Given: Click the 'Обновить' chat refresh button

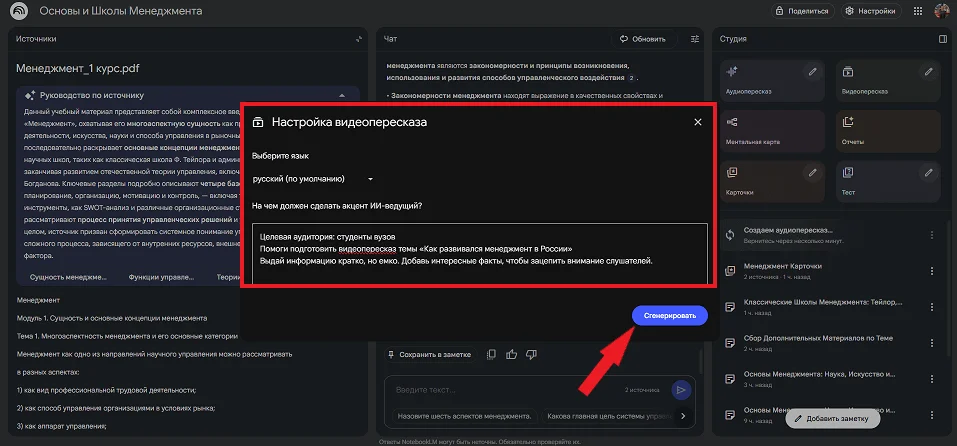Looking at the screenshot, I should [x=643, y=39].
